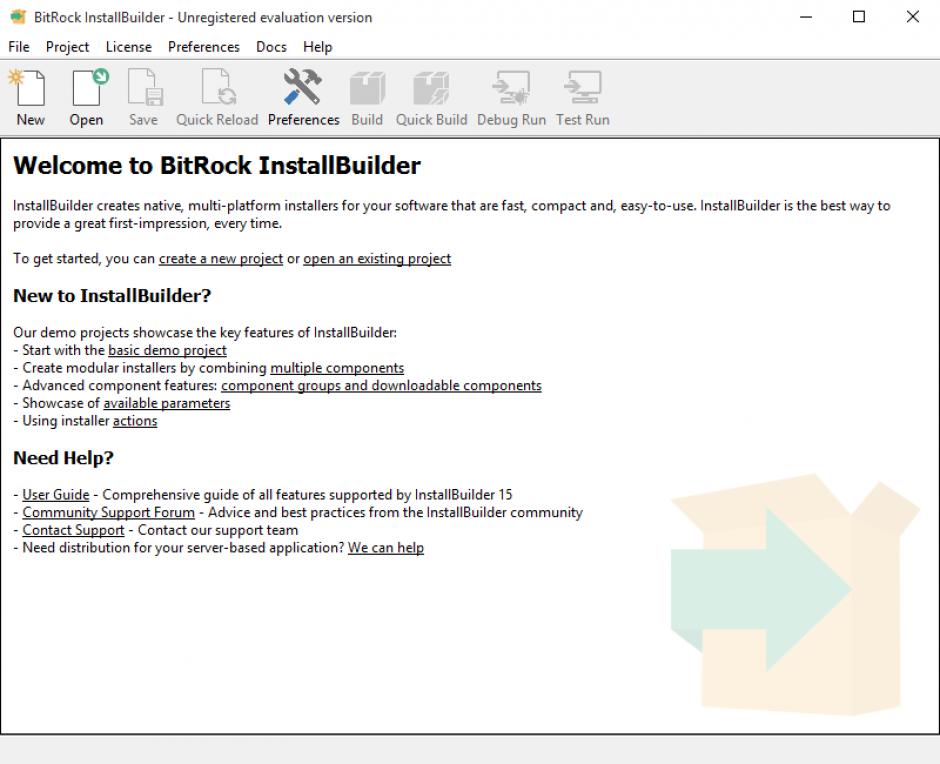Open Preferences from the toolbar
Image resolution: width=940 pixels, height=764 pixels.
[303, 98]
